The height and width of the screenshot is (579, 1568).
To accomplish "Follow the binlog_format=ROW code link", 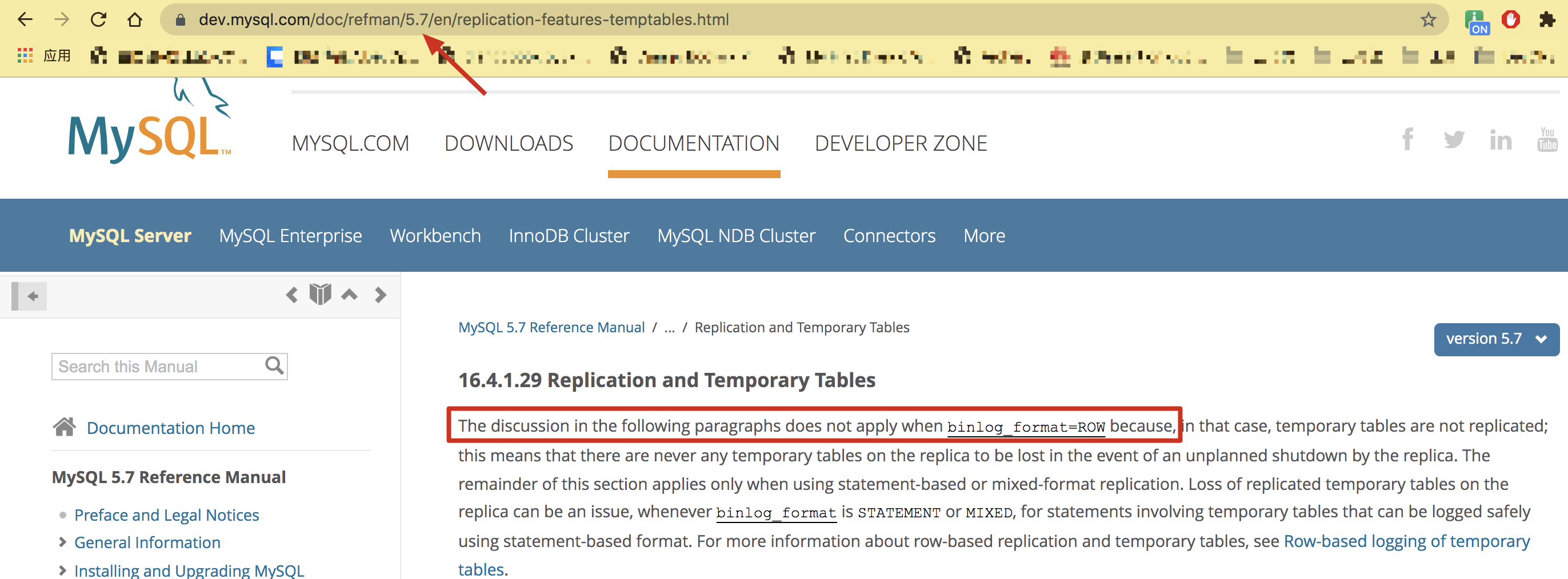I will click(1026, 427).
